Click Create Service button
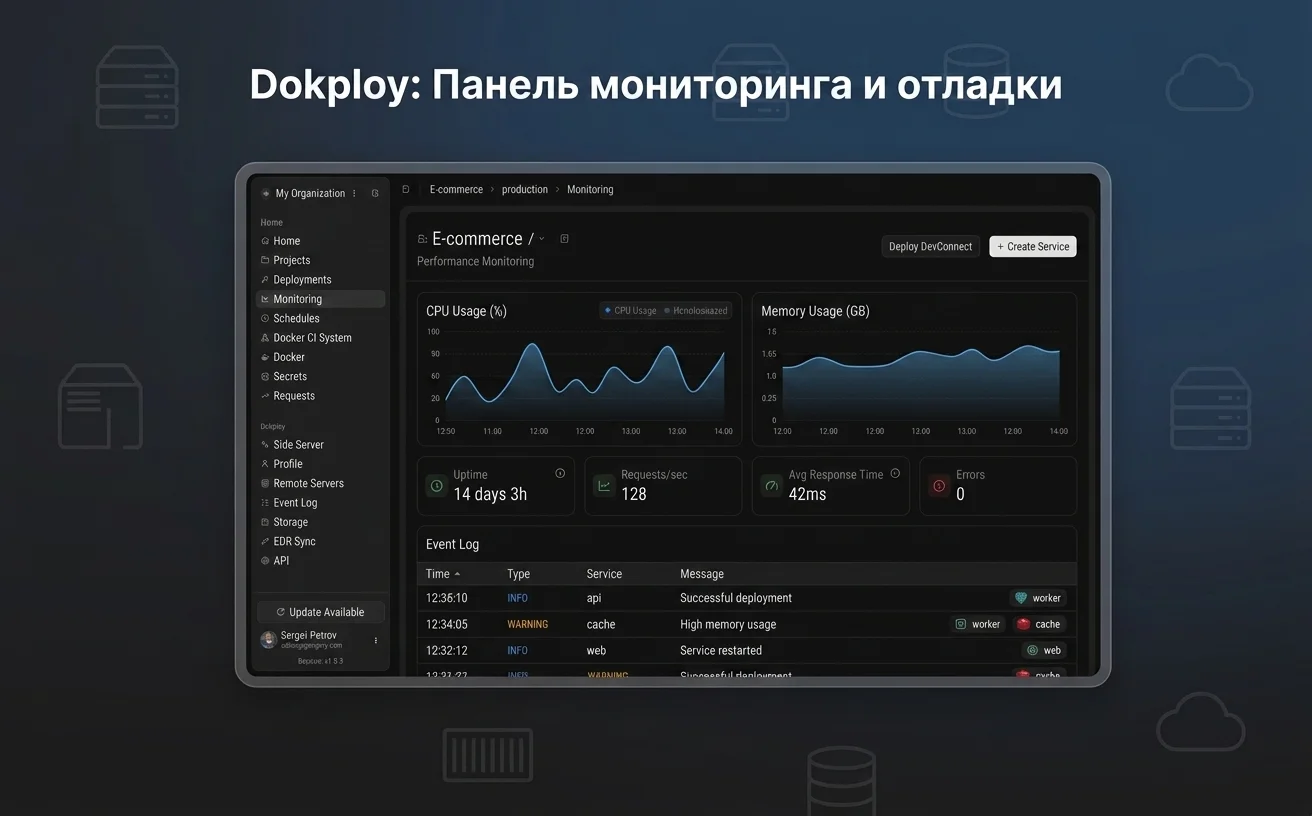The height and width of the screenshot is (816, 1312). tap(1033, 246)
